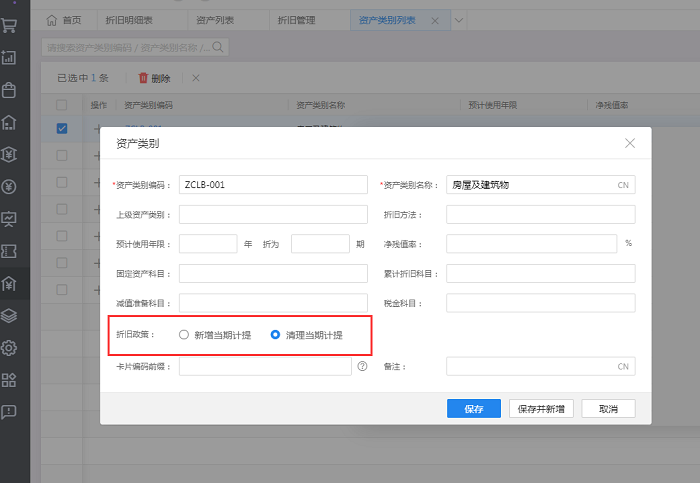Screen dimensions: 700x483
Task: Select the 清理当期计提 radio option
Action: point(276,335)
